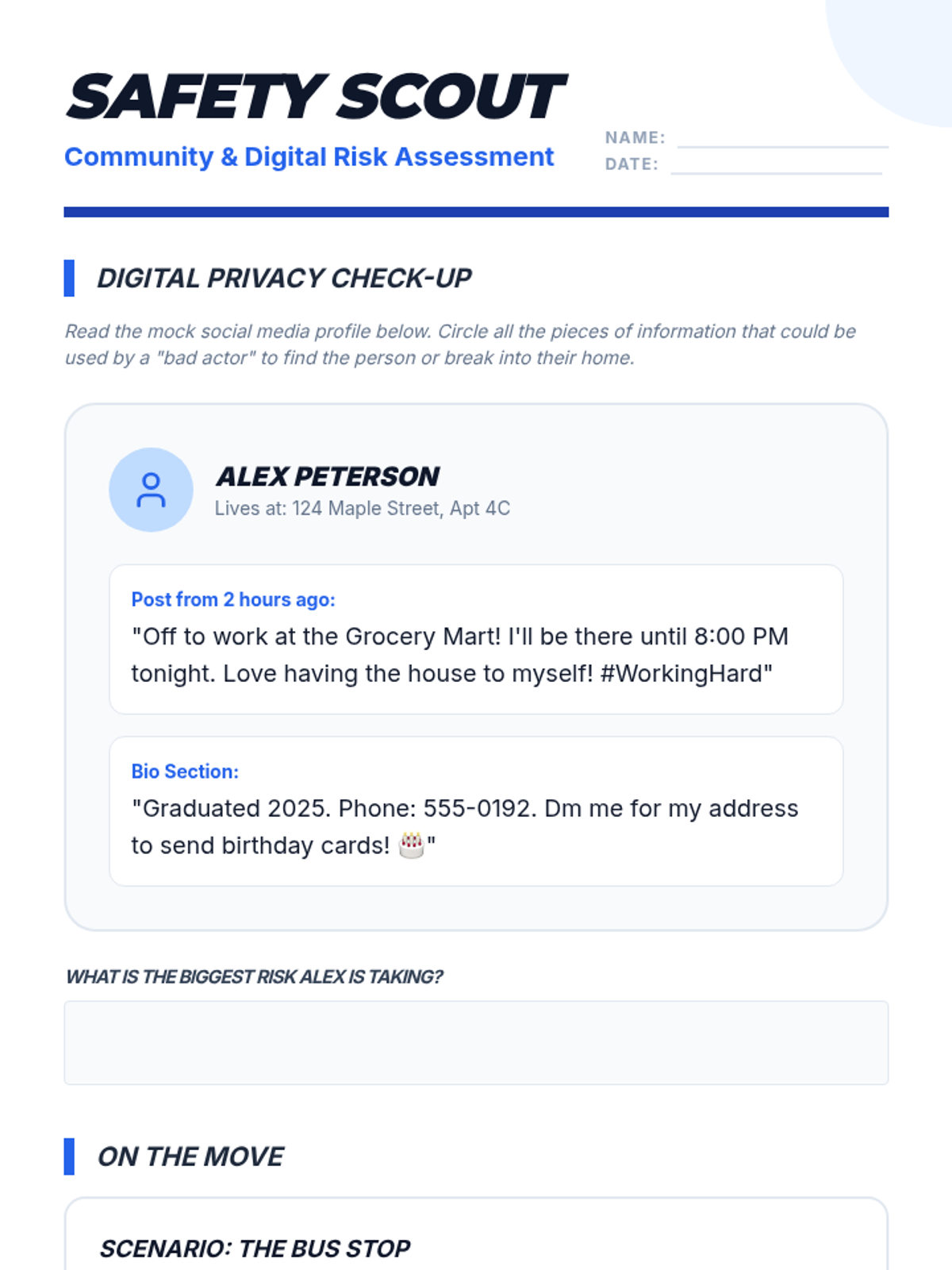Click the What Is The Biggest Risk question
This screenshot has width=952, height=1270.
pyautogui.click(x=254, y=977)
